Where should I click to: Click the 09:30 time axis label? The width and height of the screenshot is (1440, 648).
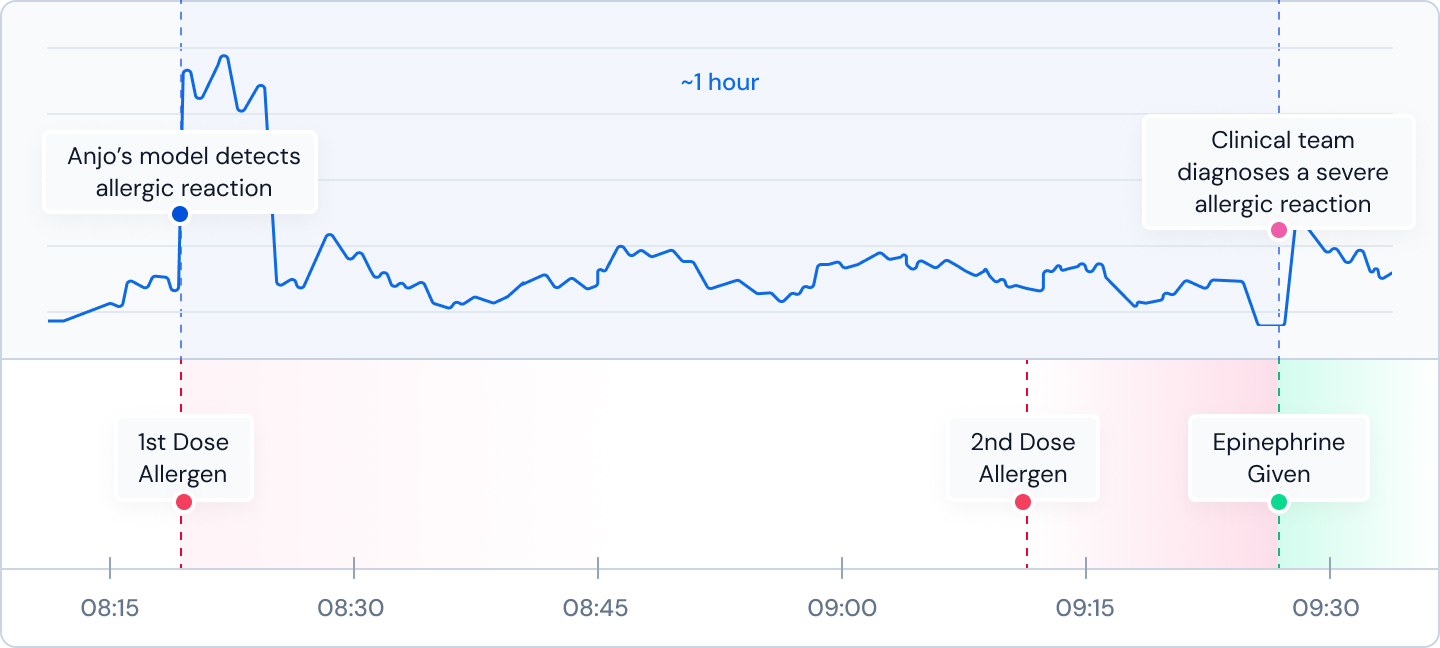coord(1329,607)
